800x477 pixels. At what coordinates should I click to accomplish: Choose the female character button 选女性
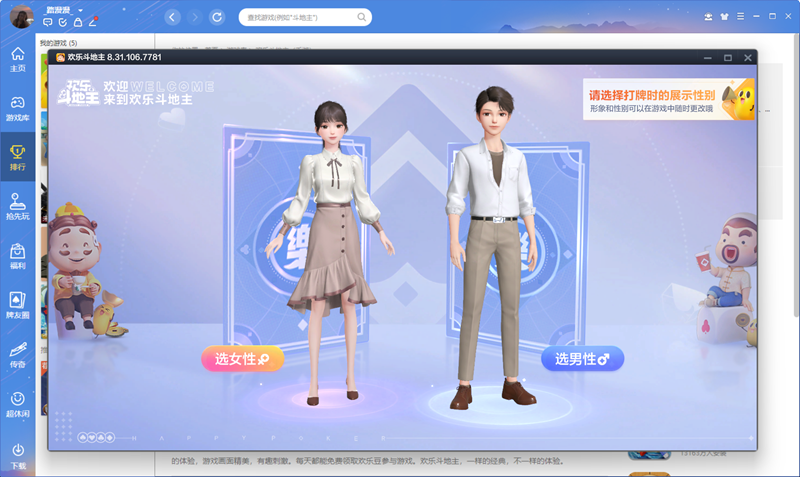coord(242,359)
